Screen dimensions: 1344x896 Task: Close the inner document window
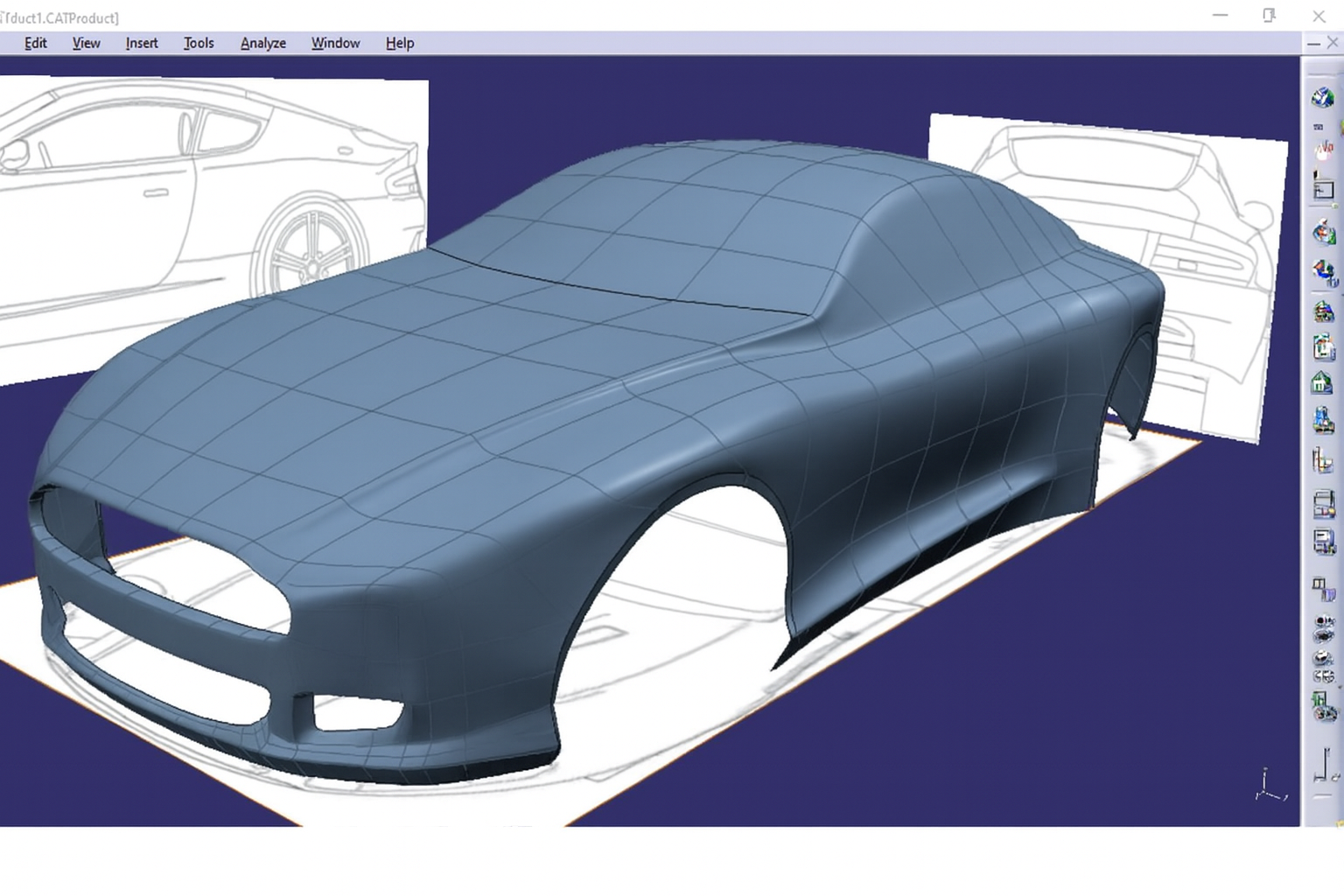point(1333,43)
